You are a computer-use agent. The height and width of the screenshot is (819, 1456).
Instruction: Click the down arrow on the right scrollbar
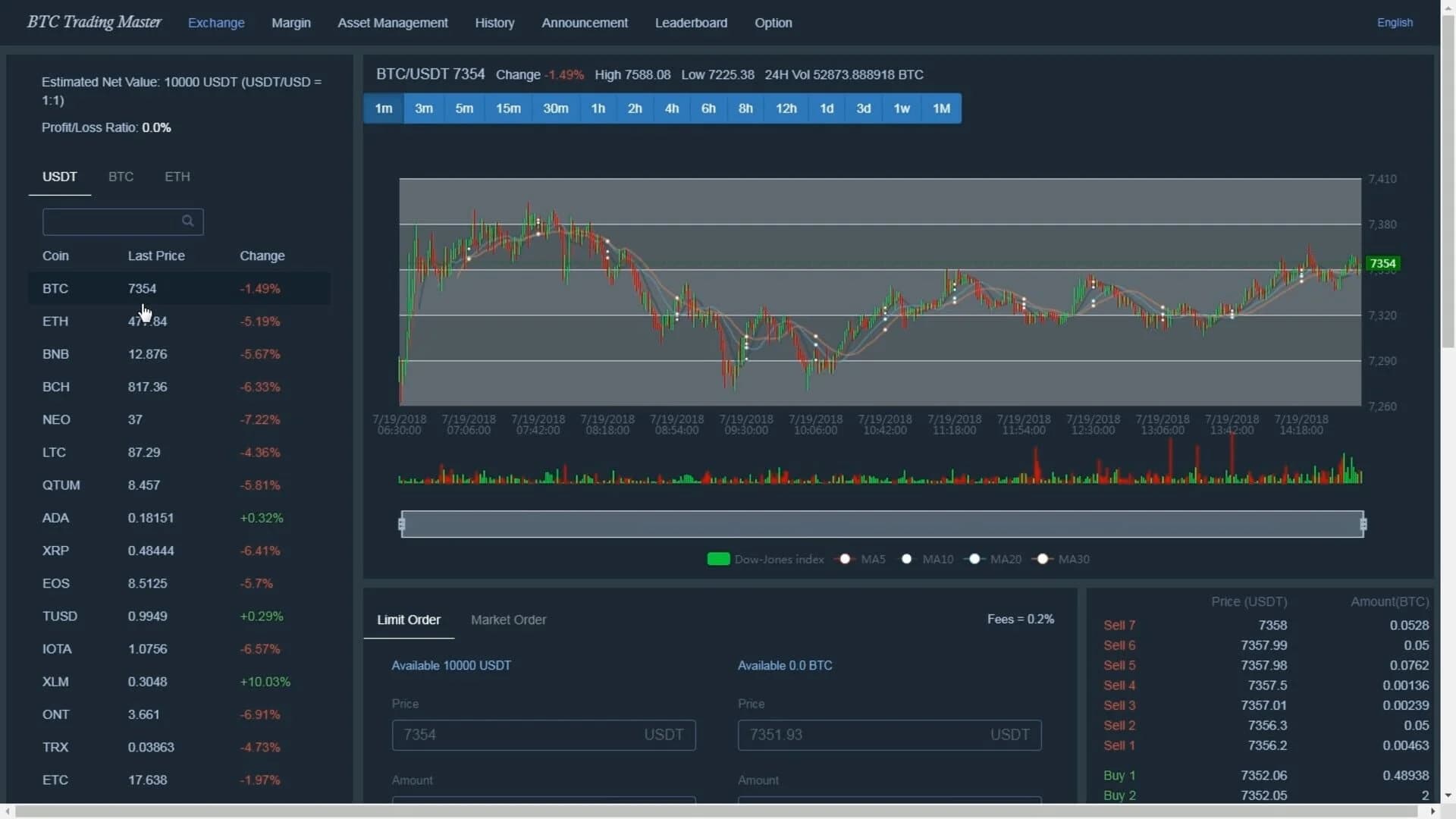tap(1448, 795)
